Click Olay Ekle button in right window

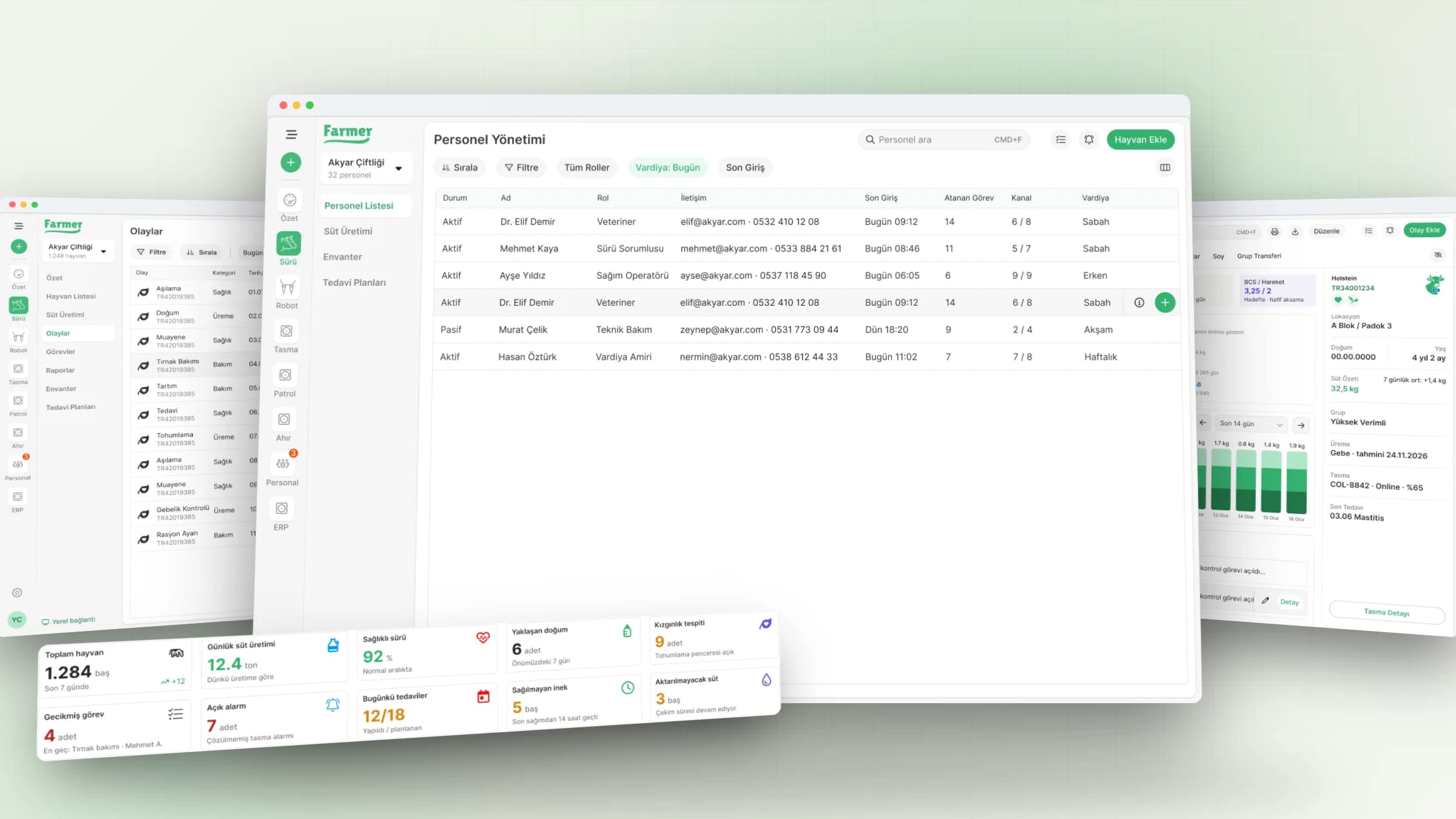pyautogui.click(x=1424, y=231)
